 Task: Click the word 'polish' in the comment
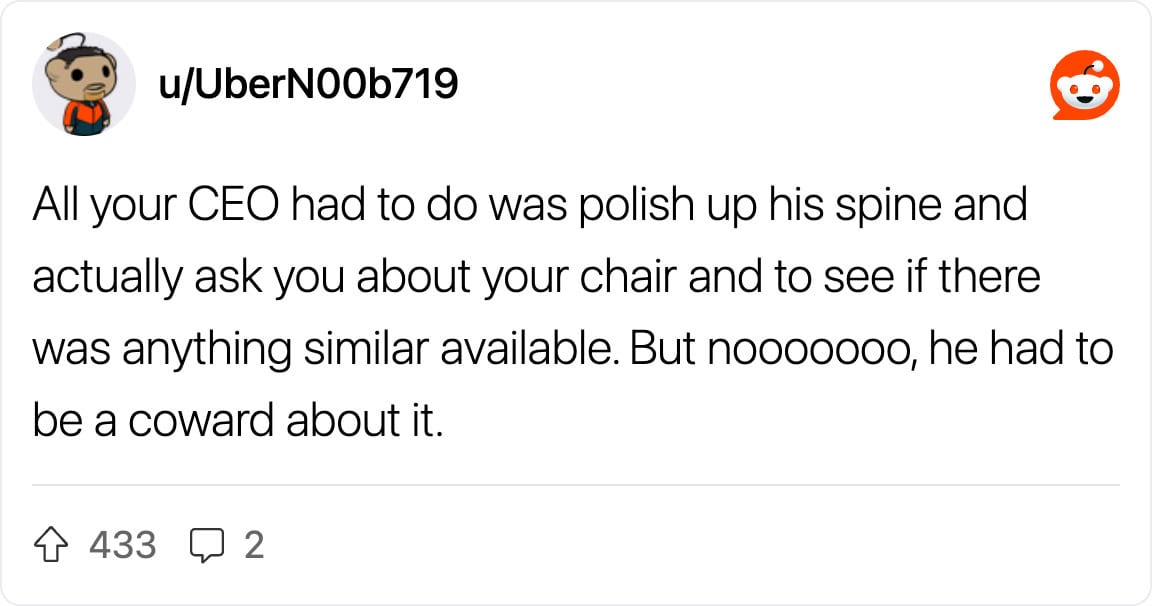pos(638,206)
